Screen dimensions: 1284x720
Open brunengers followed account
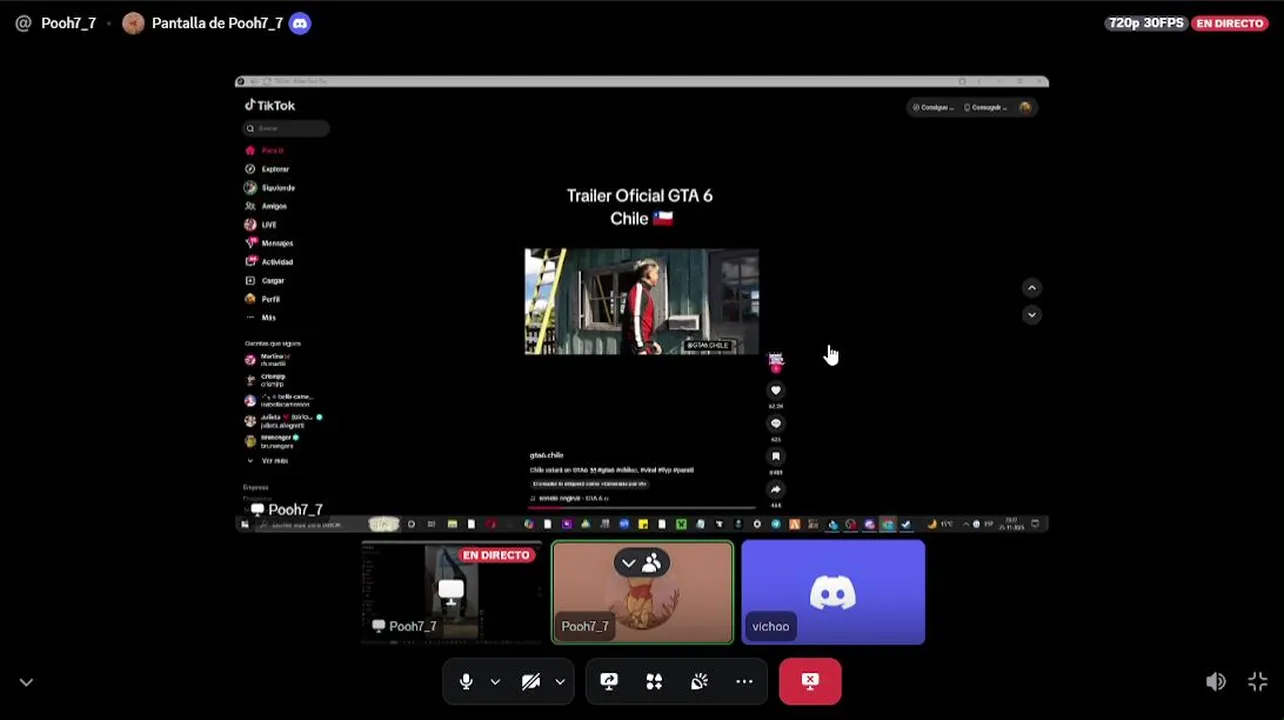pyautogui.click(x=272, y=441)
